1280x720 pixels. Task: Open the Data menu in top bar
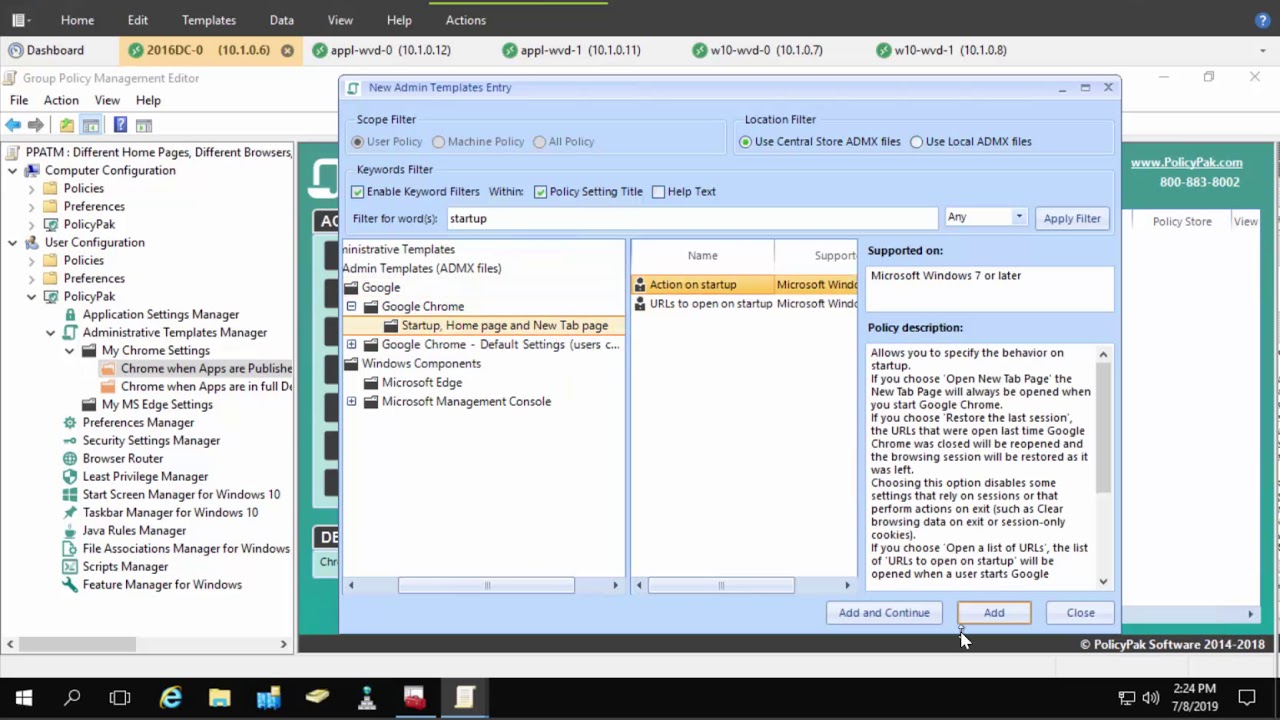[x=282, y=20]
